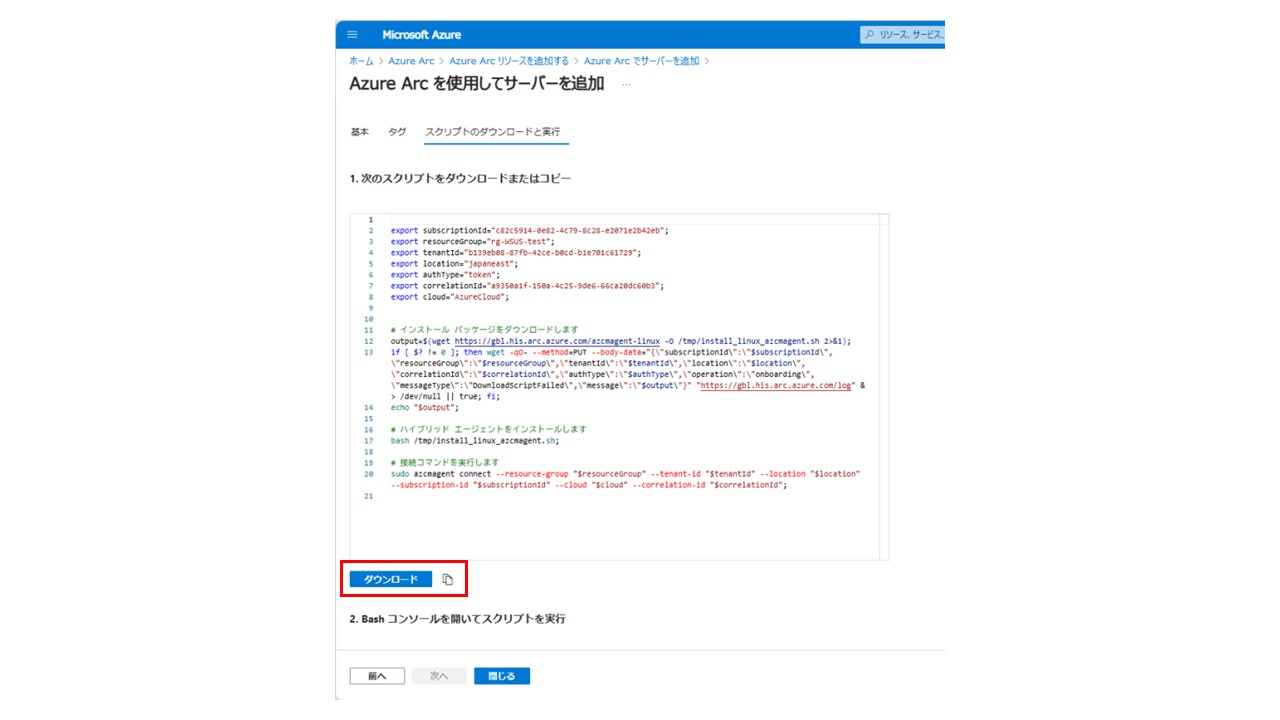Click the 前へ button

coord(376,675)
